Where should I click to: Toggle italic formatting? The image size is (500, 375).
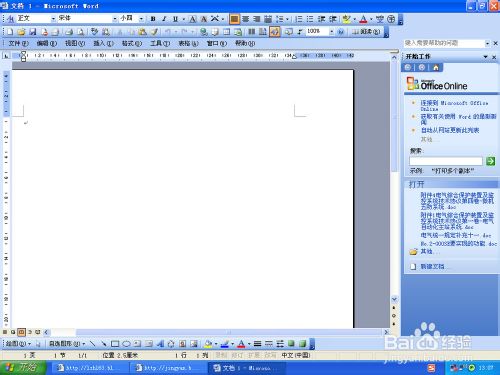pyautogui.click(x=164, y=19)
